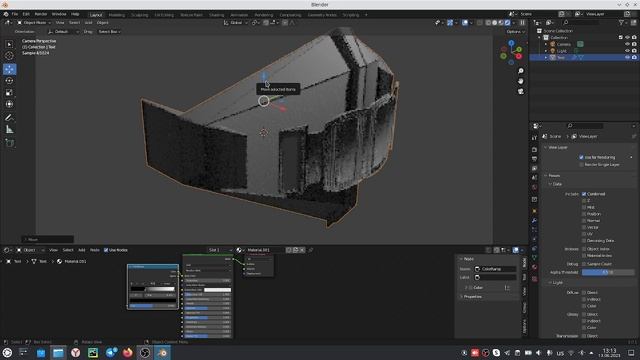Select the Transform tool in the viewport toolbar

(9, 104)
